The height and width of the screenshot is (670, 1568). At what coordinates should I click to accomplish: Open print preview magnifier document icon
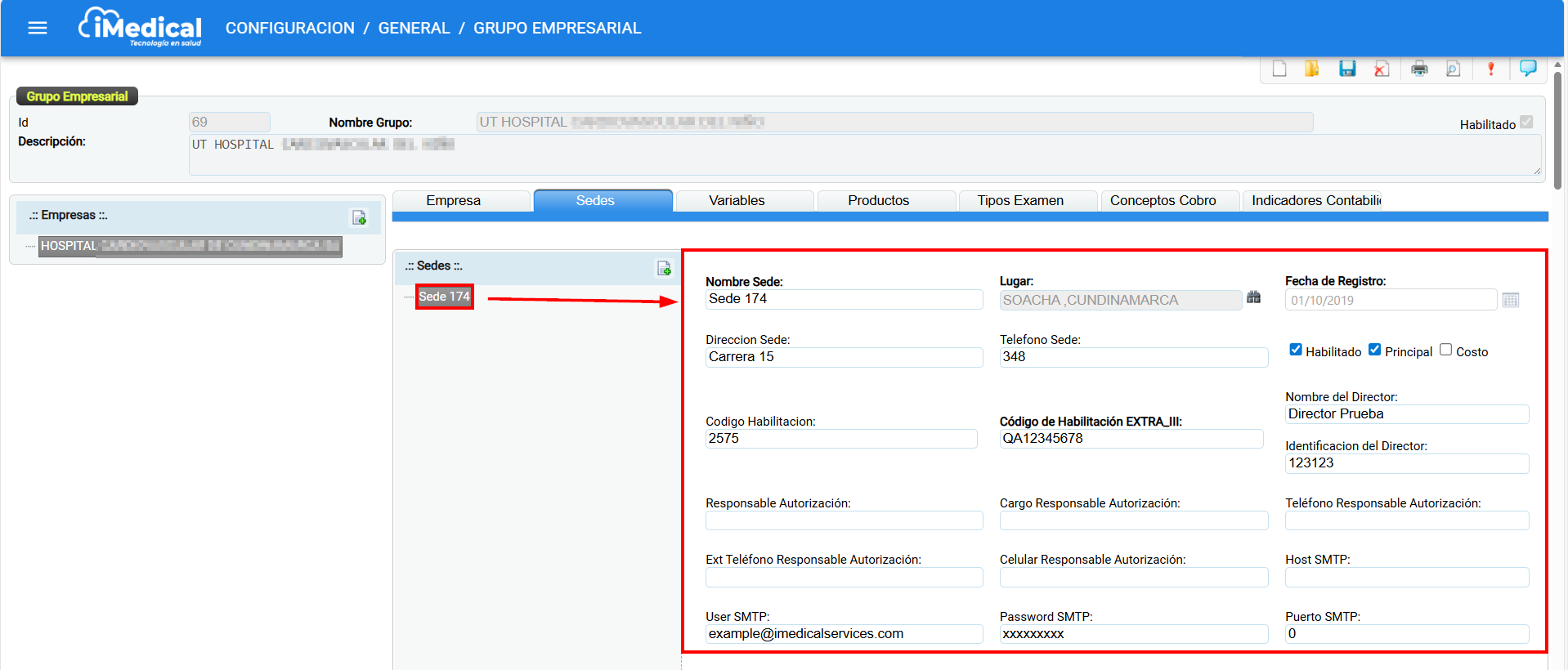(x=1453, y=69)
